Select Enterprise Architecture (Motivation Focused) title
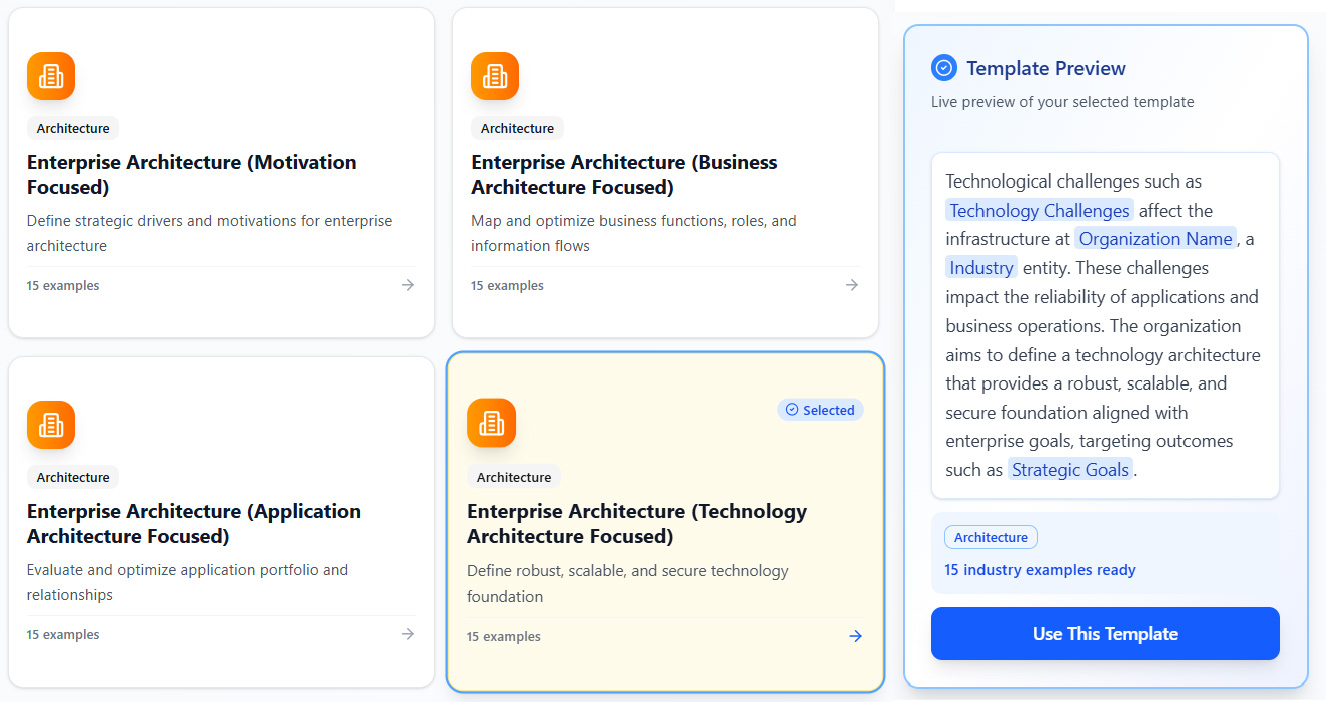Image resolution: width=1326 pixels, height=702 pixels. 191,175
